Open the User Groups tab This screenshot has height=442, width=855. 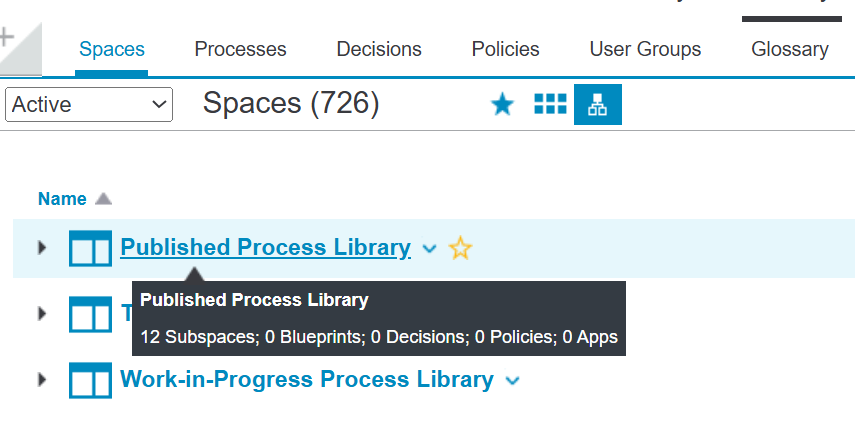click(x=645, y=49)
